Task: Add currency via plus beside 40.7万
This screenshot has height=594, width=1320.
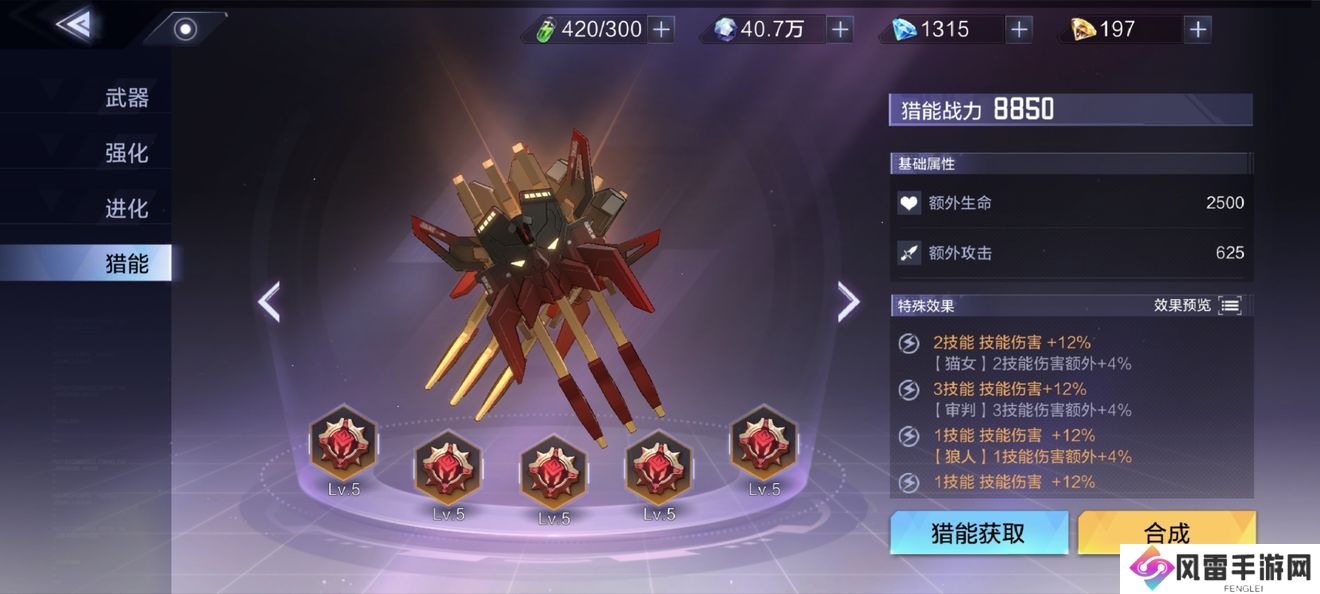Action: coord(840,29)
